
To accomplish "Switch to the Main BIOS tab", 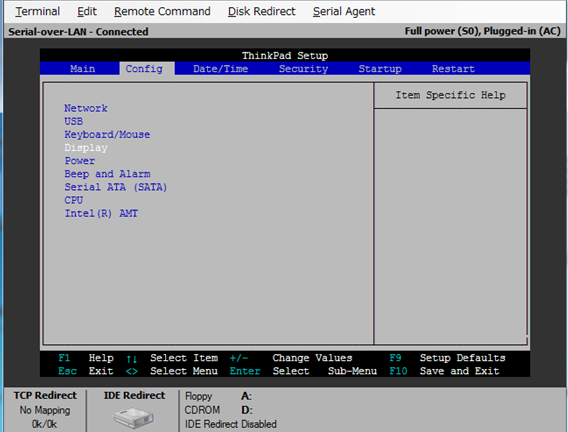I will coord(83,69).
